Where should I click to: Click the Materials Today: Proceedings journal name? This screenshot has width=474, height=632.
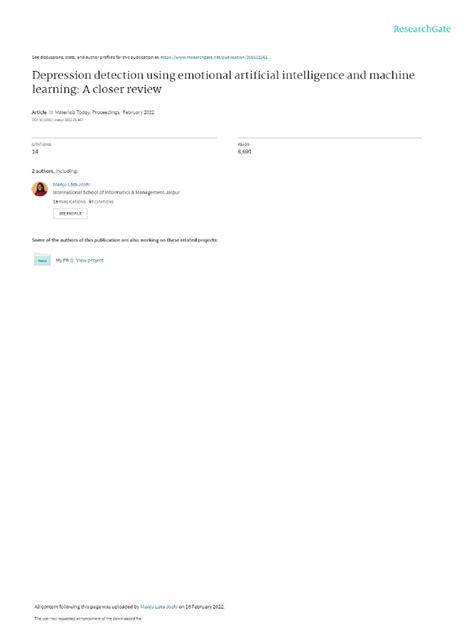[x=87, y=112]
